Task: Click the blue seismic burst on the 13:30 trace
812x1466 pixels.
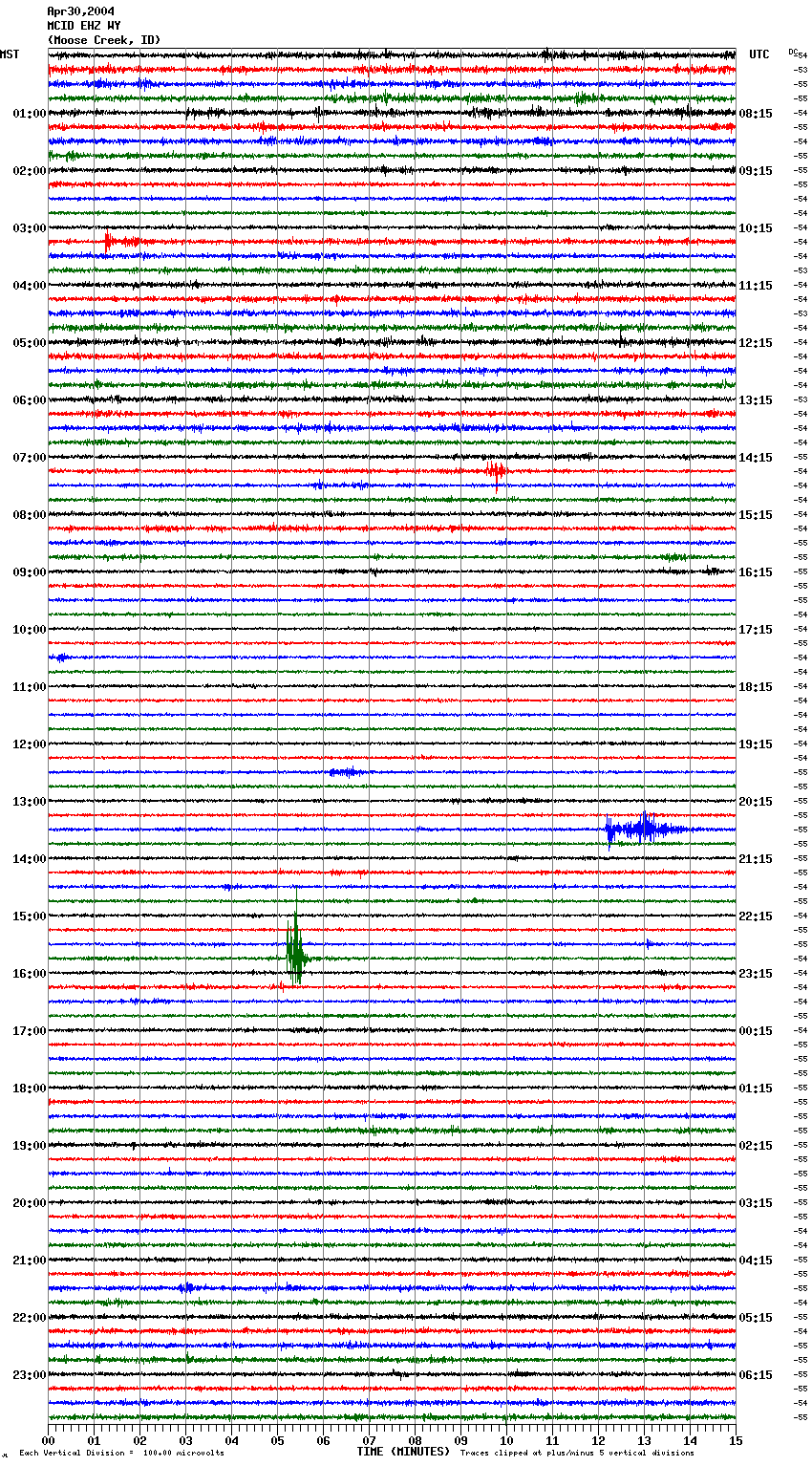Action: (x=645, y=829)
